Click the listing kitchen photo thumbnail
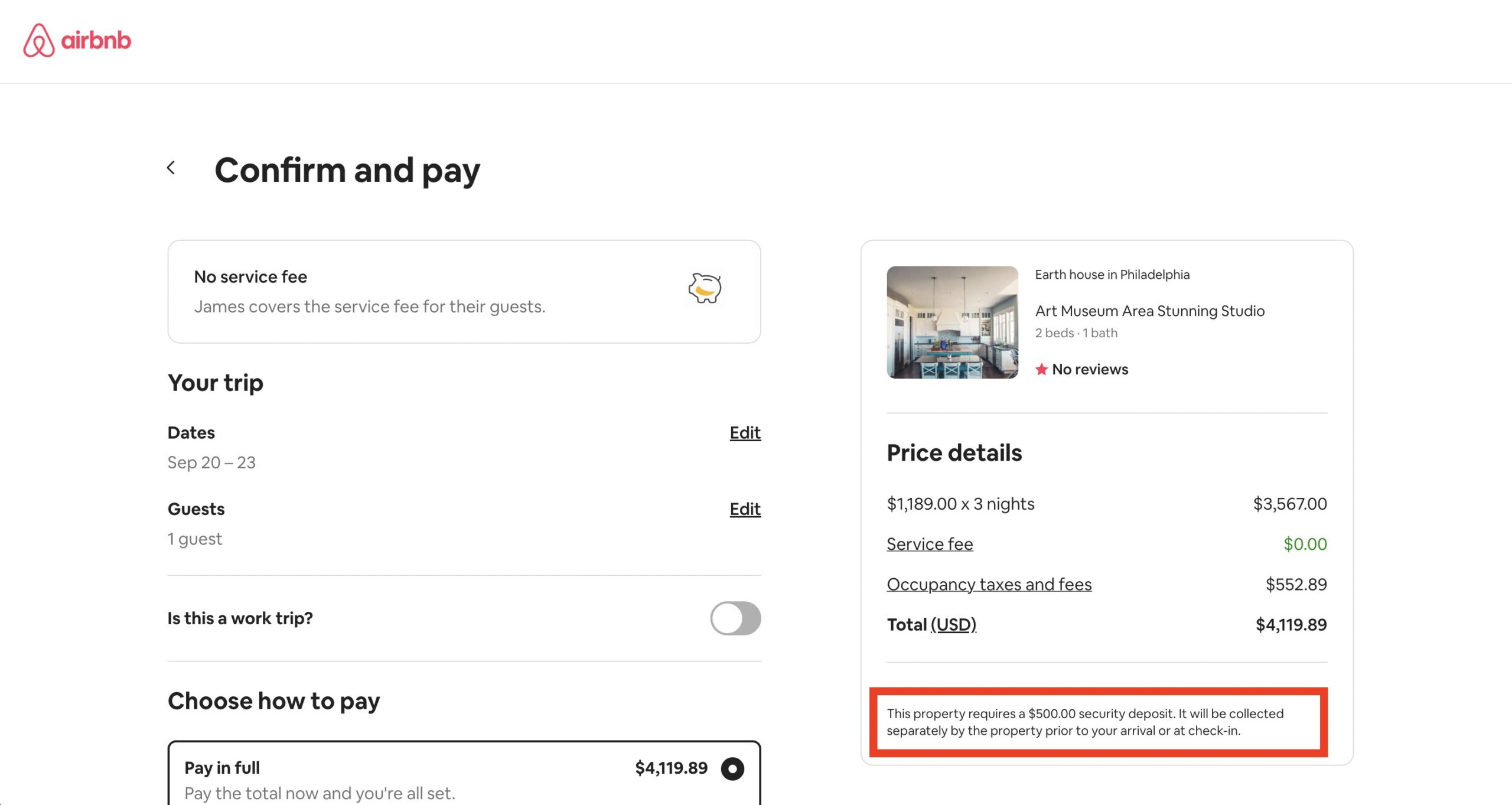The width and height of the screenshot is (1512, 805). tap(952, 322)
